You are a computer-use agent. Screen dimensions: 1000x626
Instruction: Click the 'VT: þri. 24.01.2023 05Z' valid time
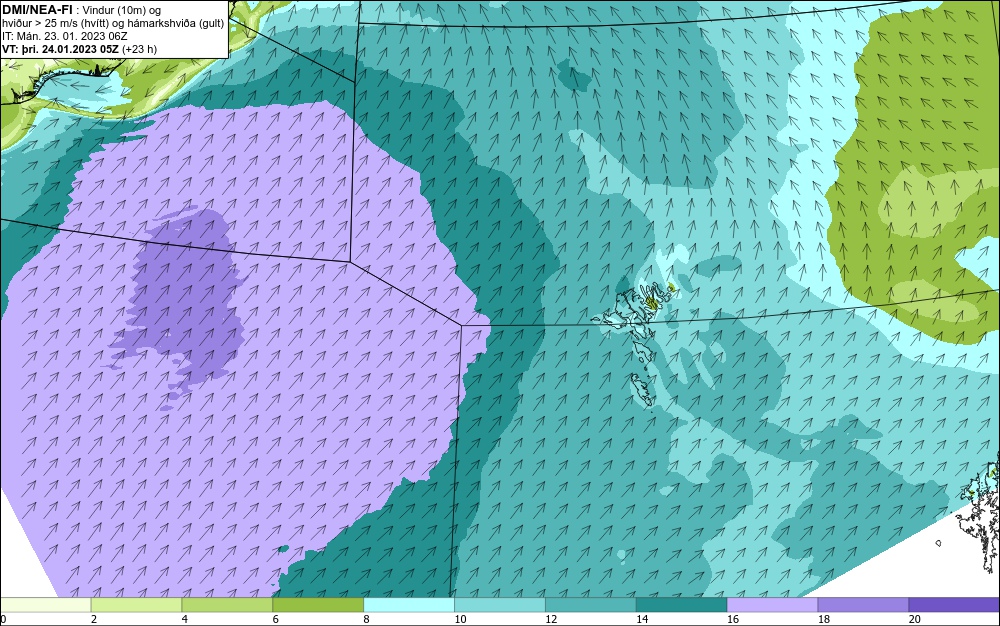[61, 49]
